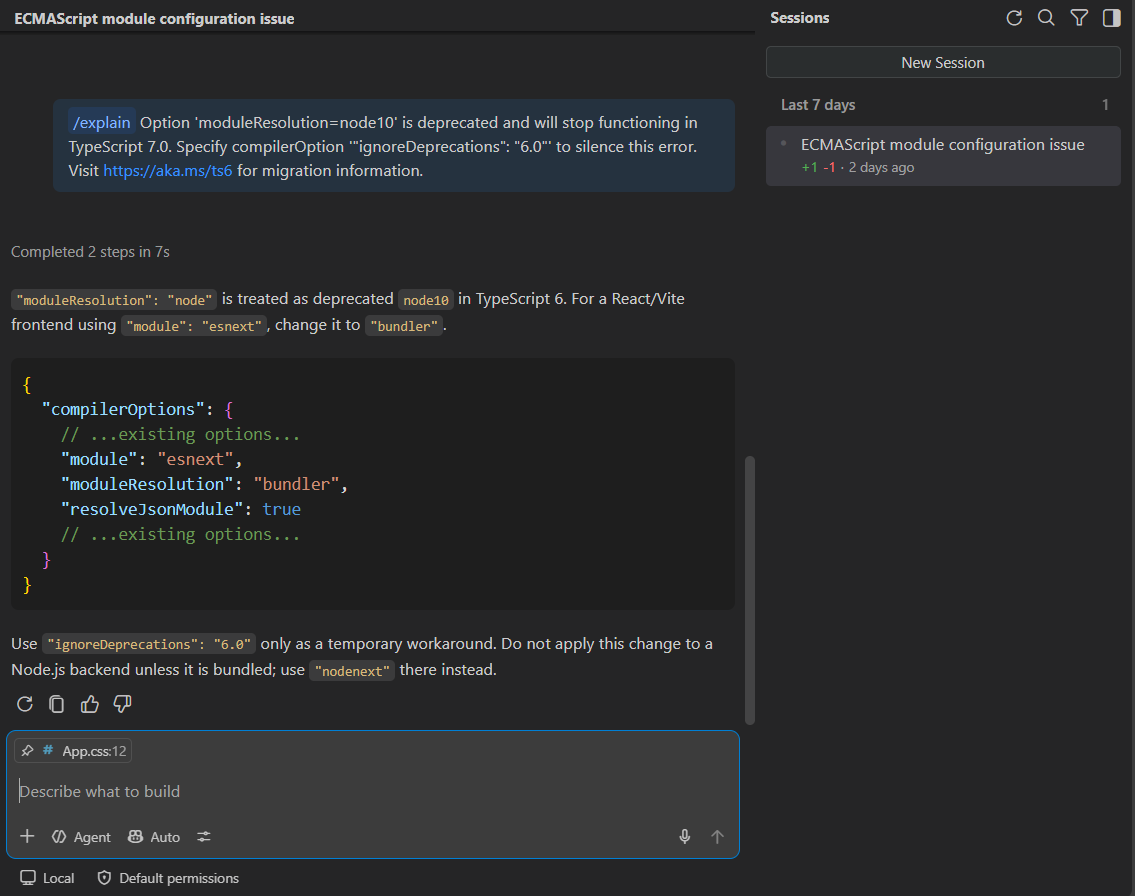Add context with the plus icon

click(x=28, y=837)
